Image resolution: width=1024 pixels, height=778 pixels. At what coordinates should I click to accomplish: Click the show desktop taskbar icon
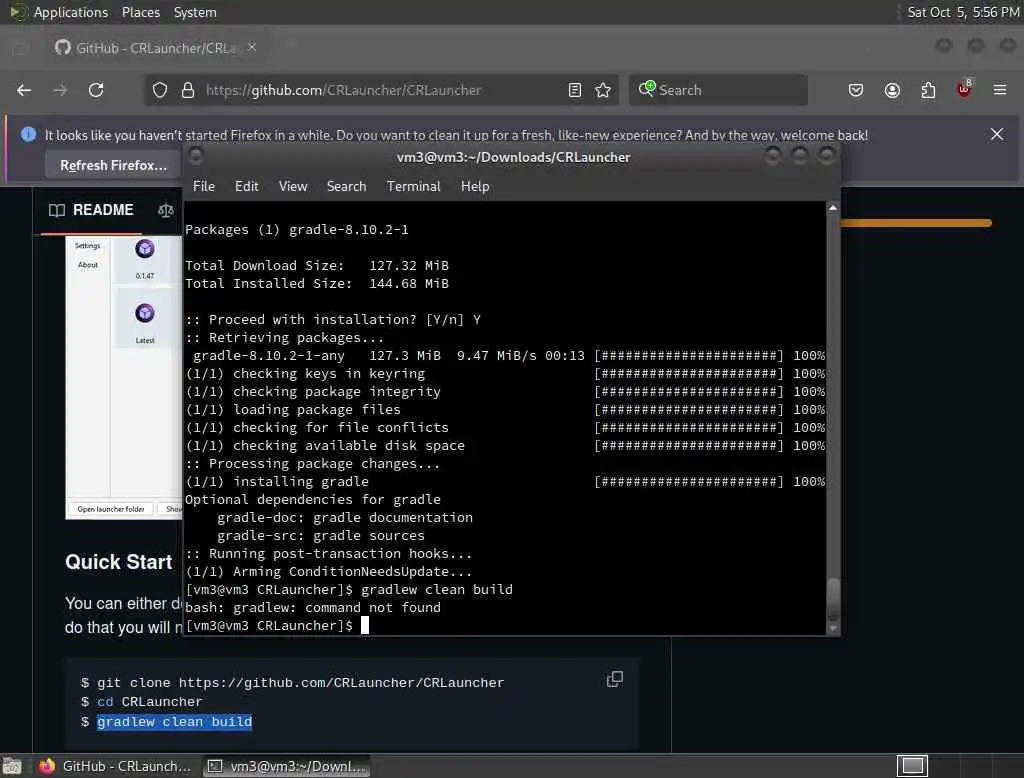point(12,766)
